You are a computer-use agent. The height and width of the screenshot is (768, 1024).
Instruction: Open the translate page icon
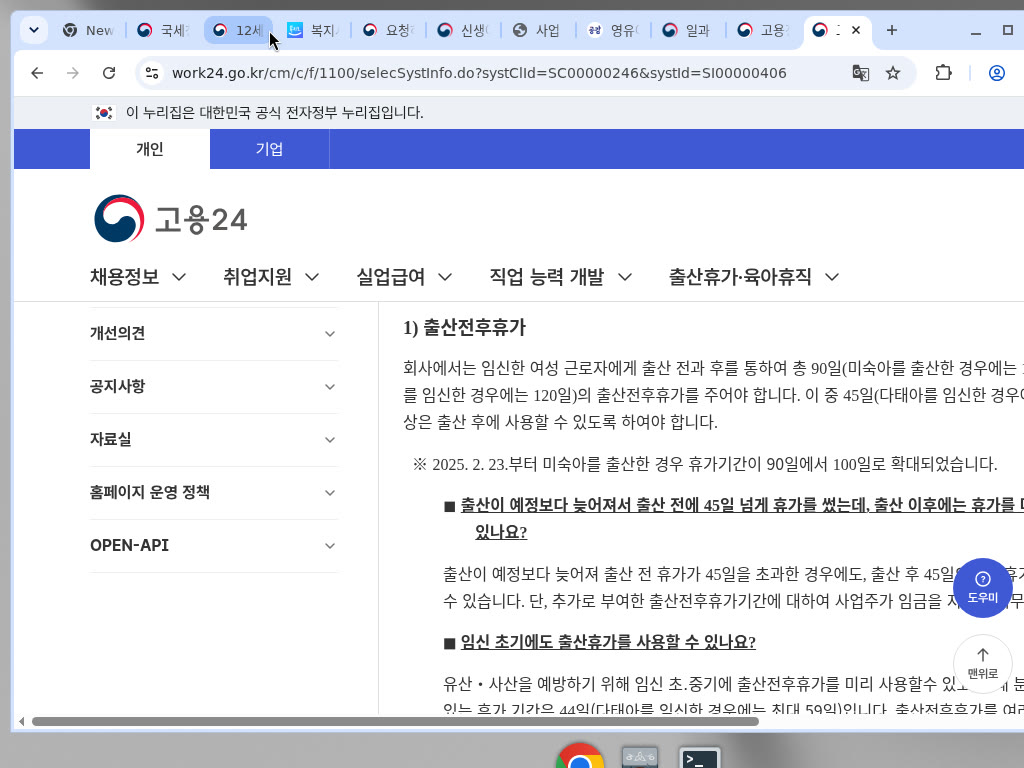click(x=861, y=73)
